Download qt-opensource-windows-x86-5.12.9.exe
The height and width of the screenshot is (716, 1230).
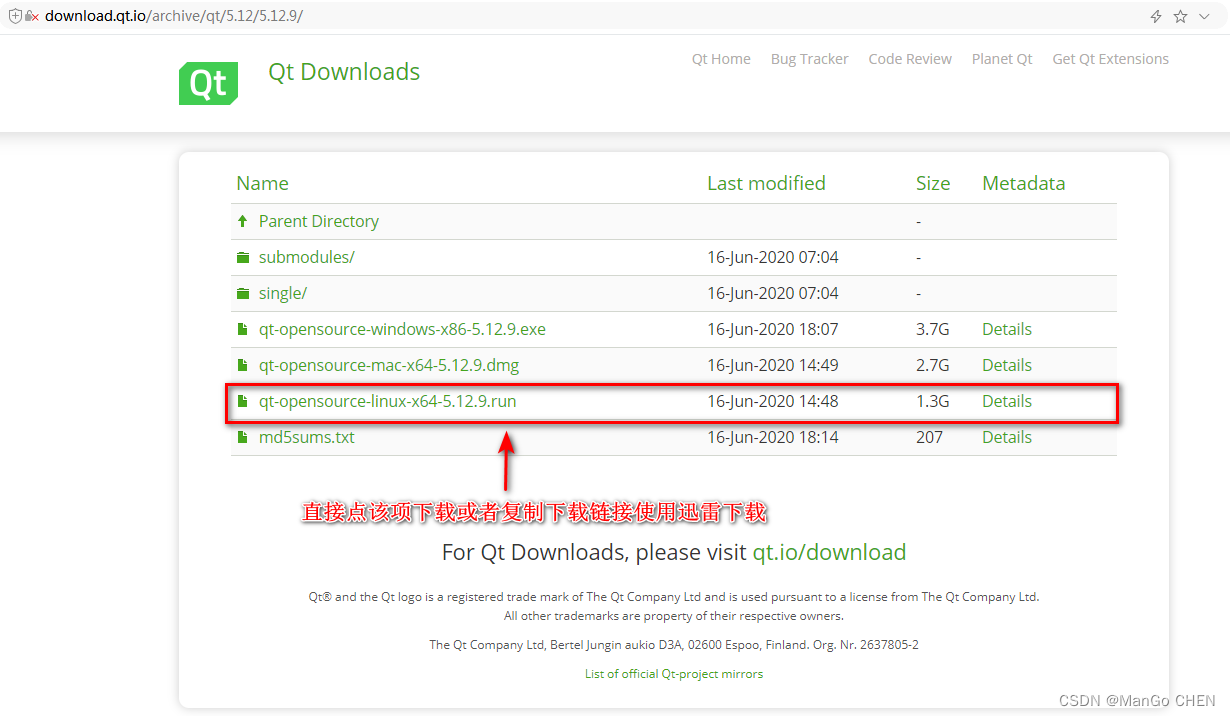[402, 329]
